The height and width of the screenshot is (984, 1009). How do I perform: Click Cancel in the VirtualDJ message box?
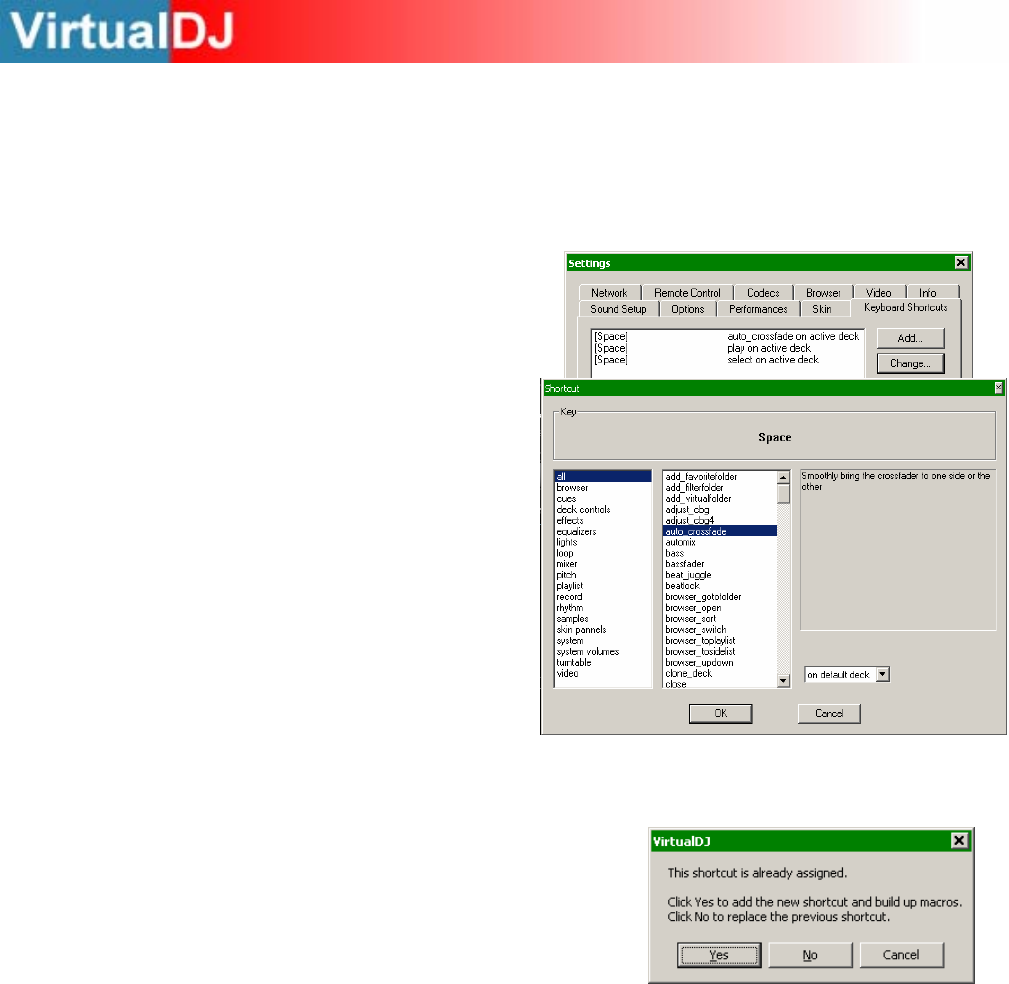click(901, 955)
